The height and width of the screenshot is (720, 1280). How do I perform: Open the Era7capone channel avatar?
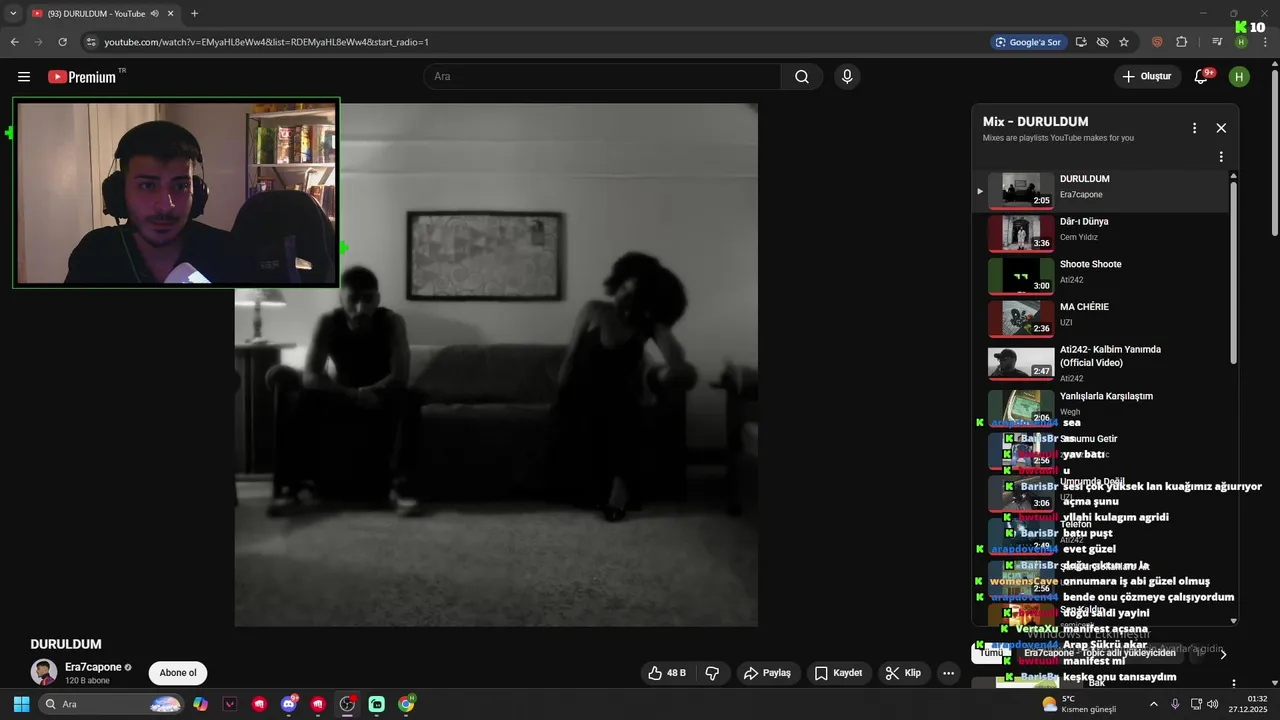point(44,672)
